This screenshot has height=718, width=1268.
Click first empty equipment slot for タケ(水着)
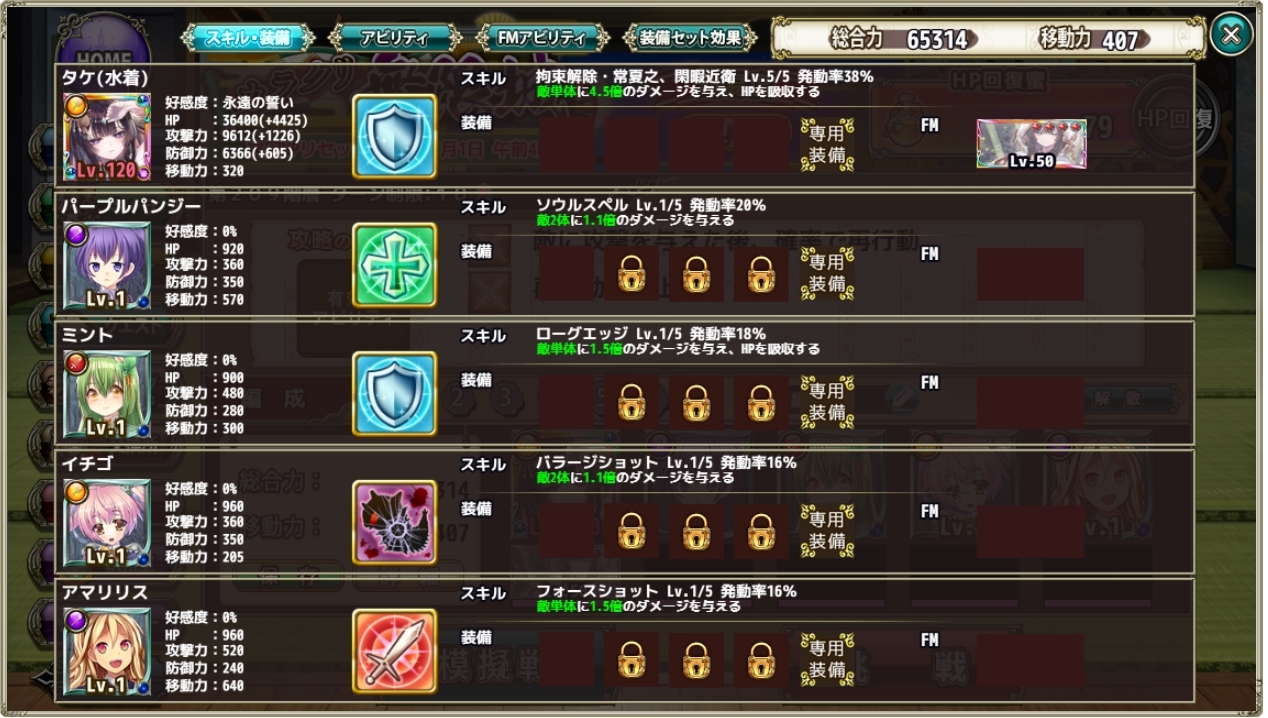[566, 145]
